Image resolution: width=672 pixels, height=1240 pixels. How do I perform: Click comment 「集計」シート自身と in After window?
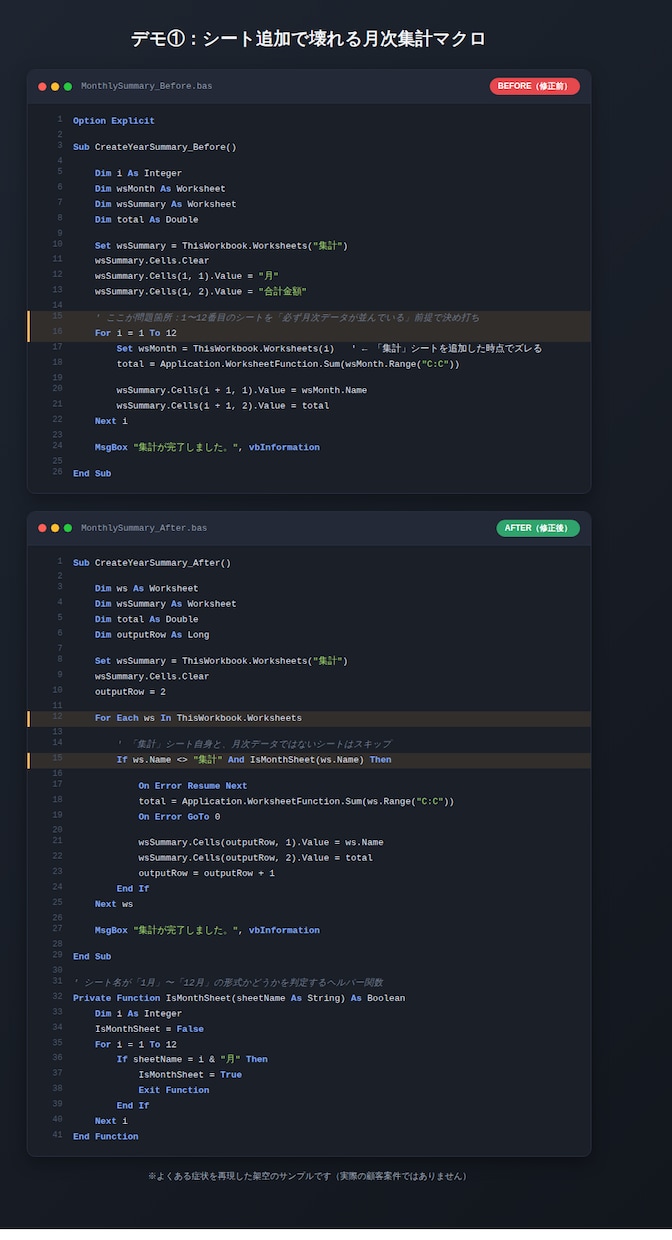click(254, 744)
